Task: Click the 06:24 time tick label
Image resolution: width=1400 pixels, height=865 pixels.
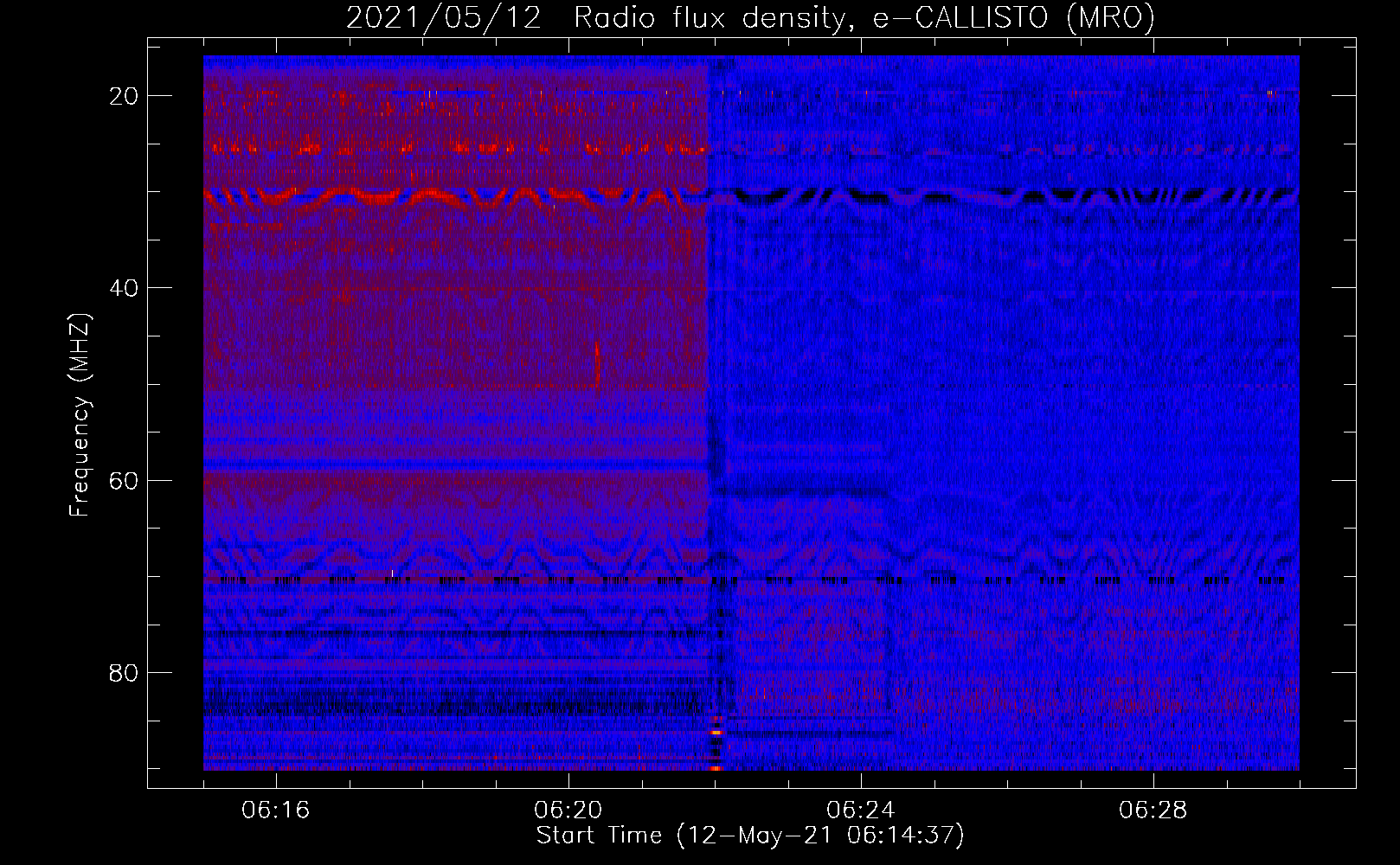Action: point(861,811)
